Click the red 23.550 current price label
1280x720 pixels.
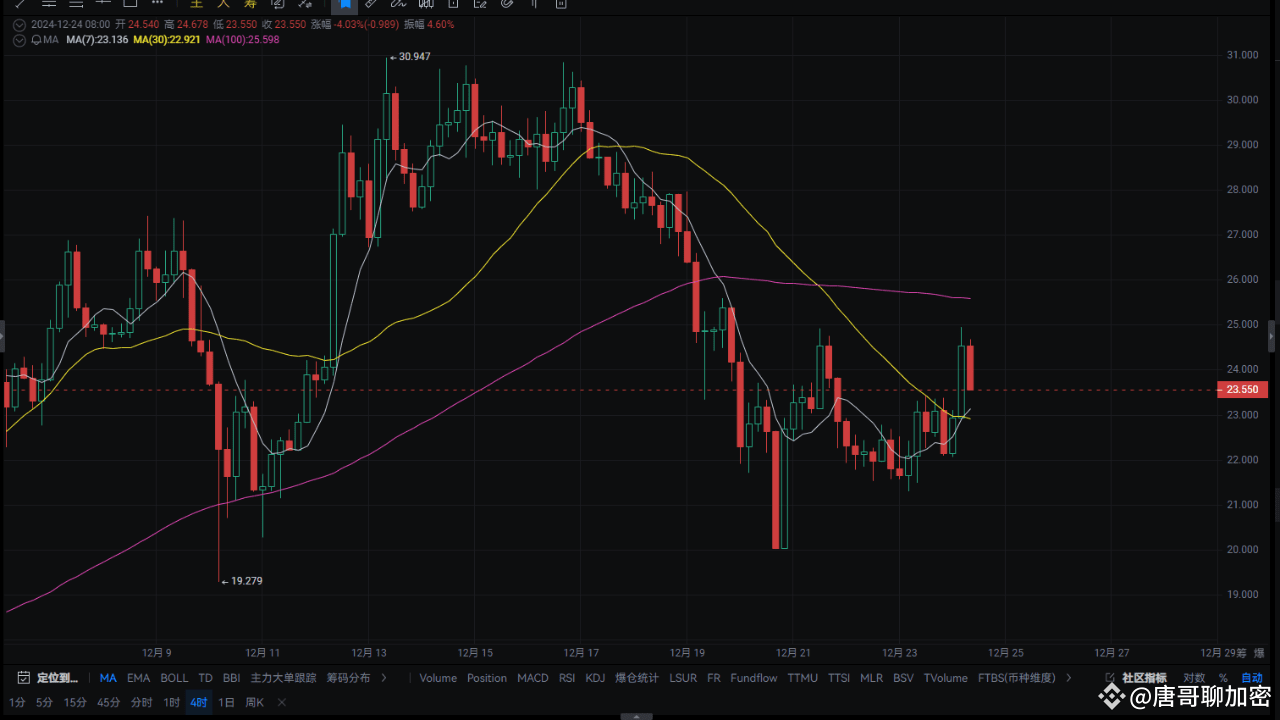(1241, 389)
